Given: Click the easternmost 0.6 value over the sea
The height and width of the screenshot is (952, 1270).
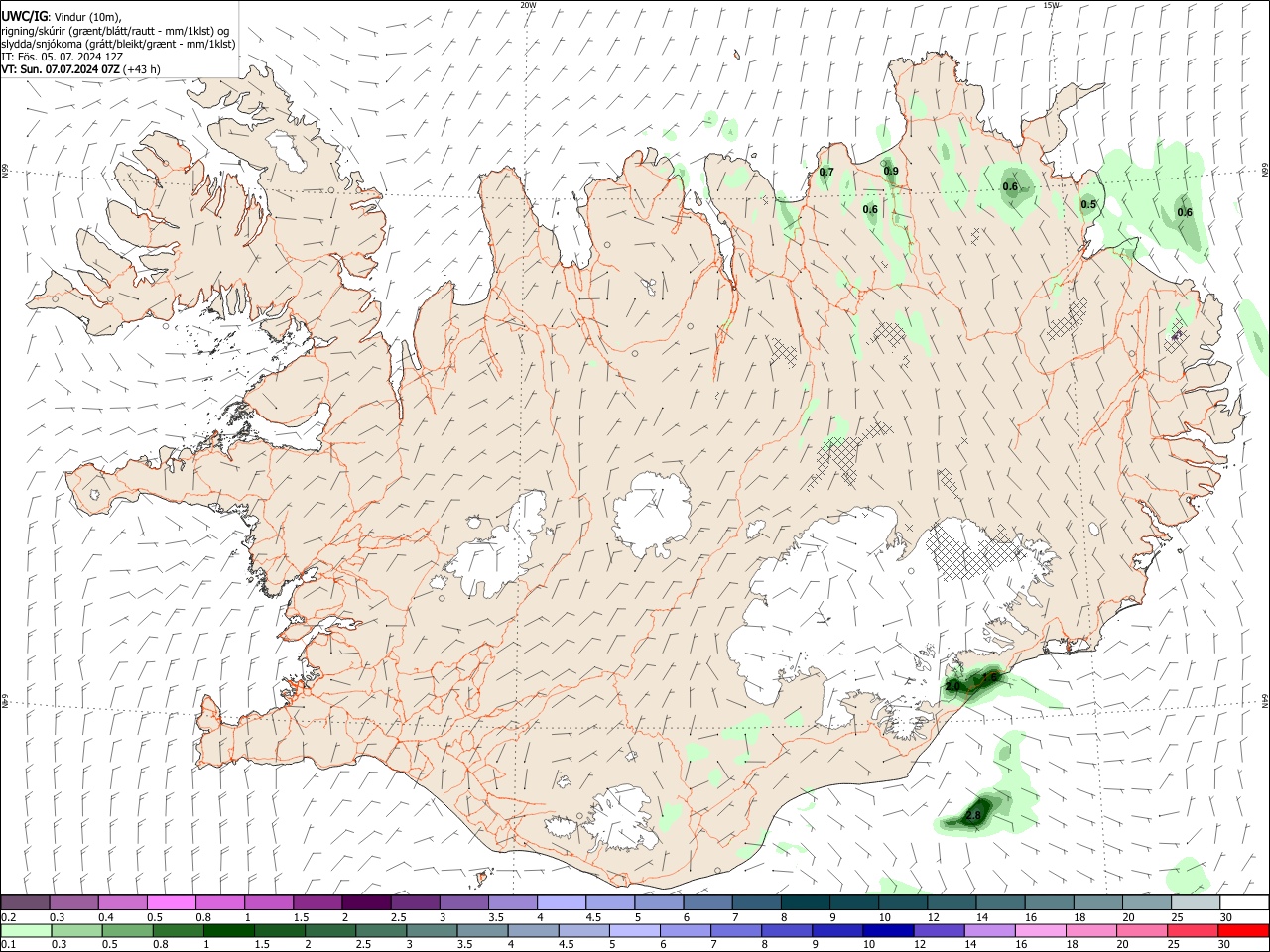Looking at the screenshot, I should coord(1185,212).
